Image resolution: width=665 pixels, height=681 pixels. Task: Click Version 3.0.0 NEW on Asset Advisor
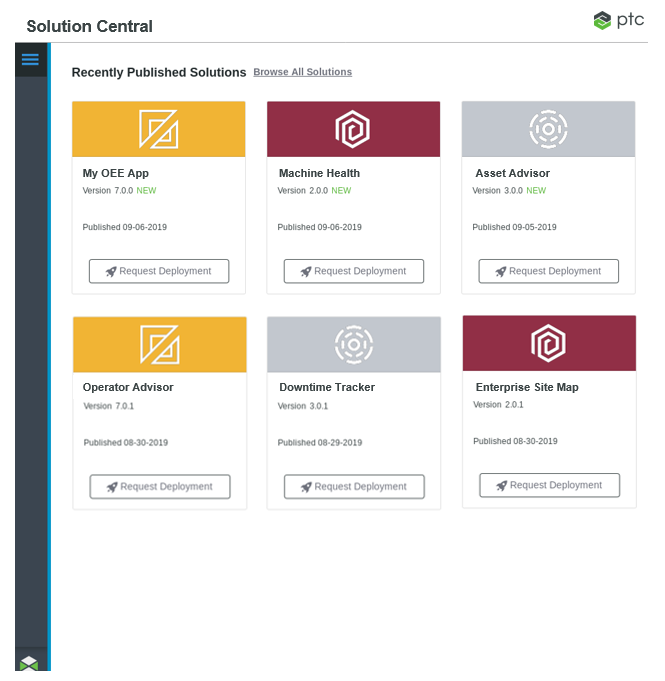tap(509, 191)
